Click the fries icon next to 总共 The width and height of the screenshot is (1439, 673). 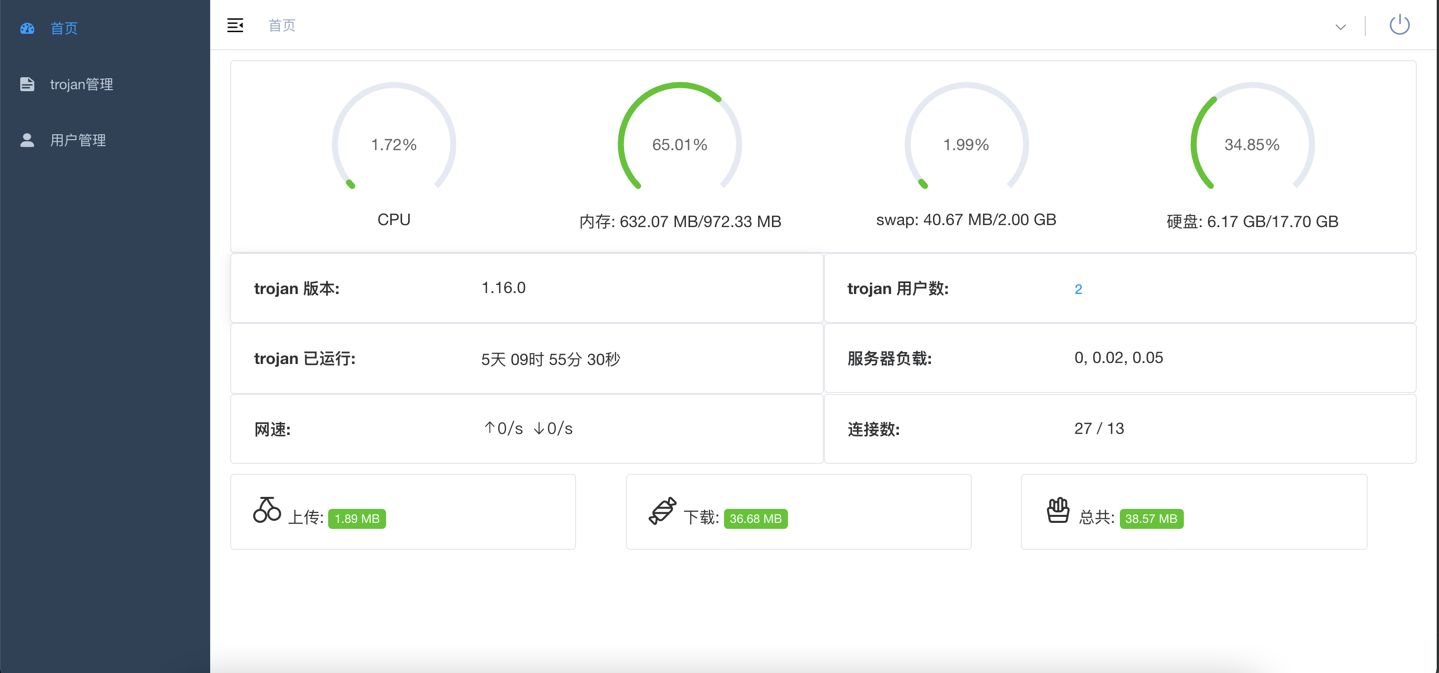click(1058, 510)
